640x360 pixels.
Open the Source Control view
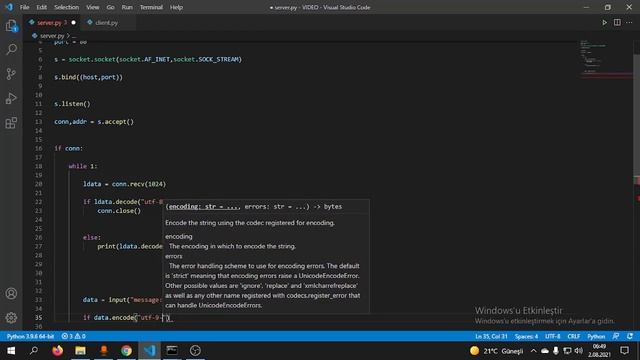tap(11, 74)
